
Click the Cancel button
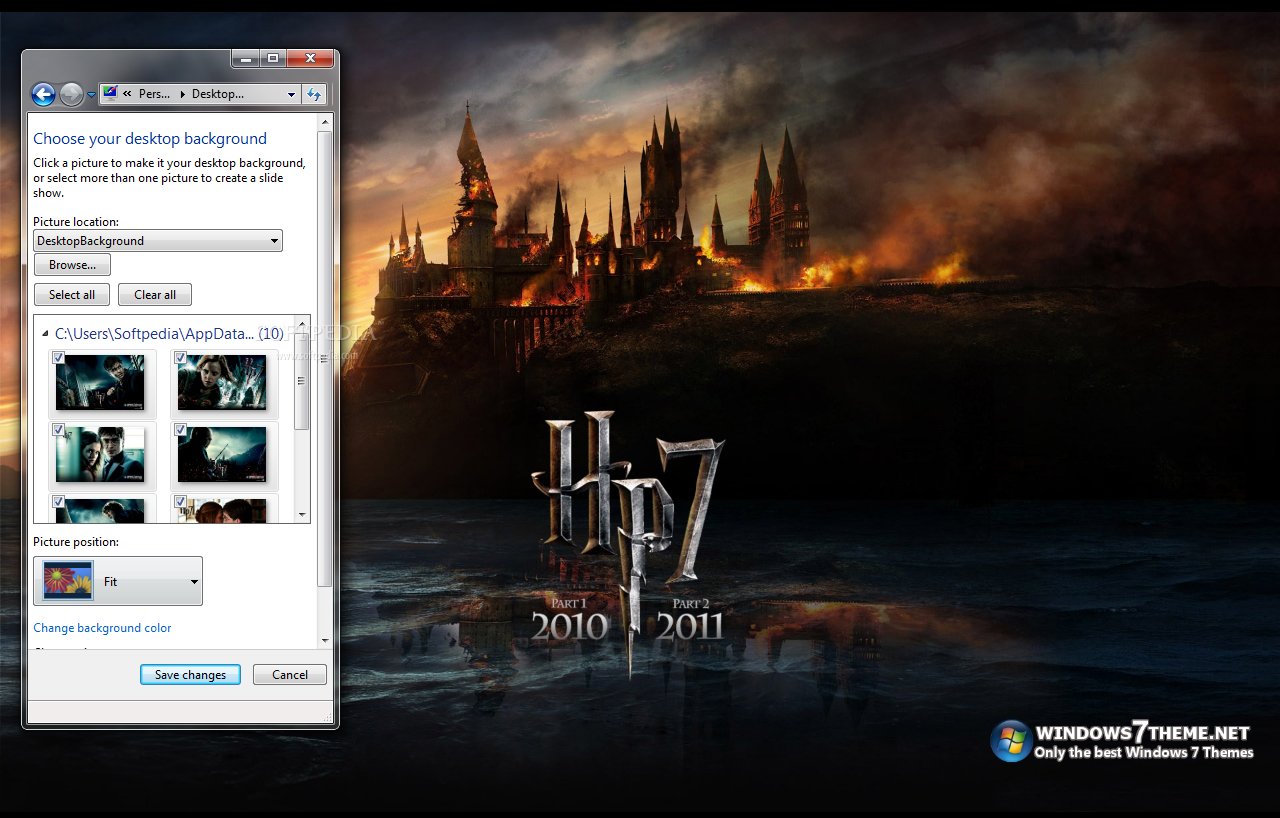(x=290, y=675)
